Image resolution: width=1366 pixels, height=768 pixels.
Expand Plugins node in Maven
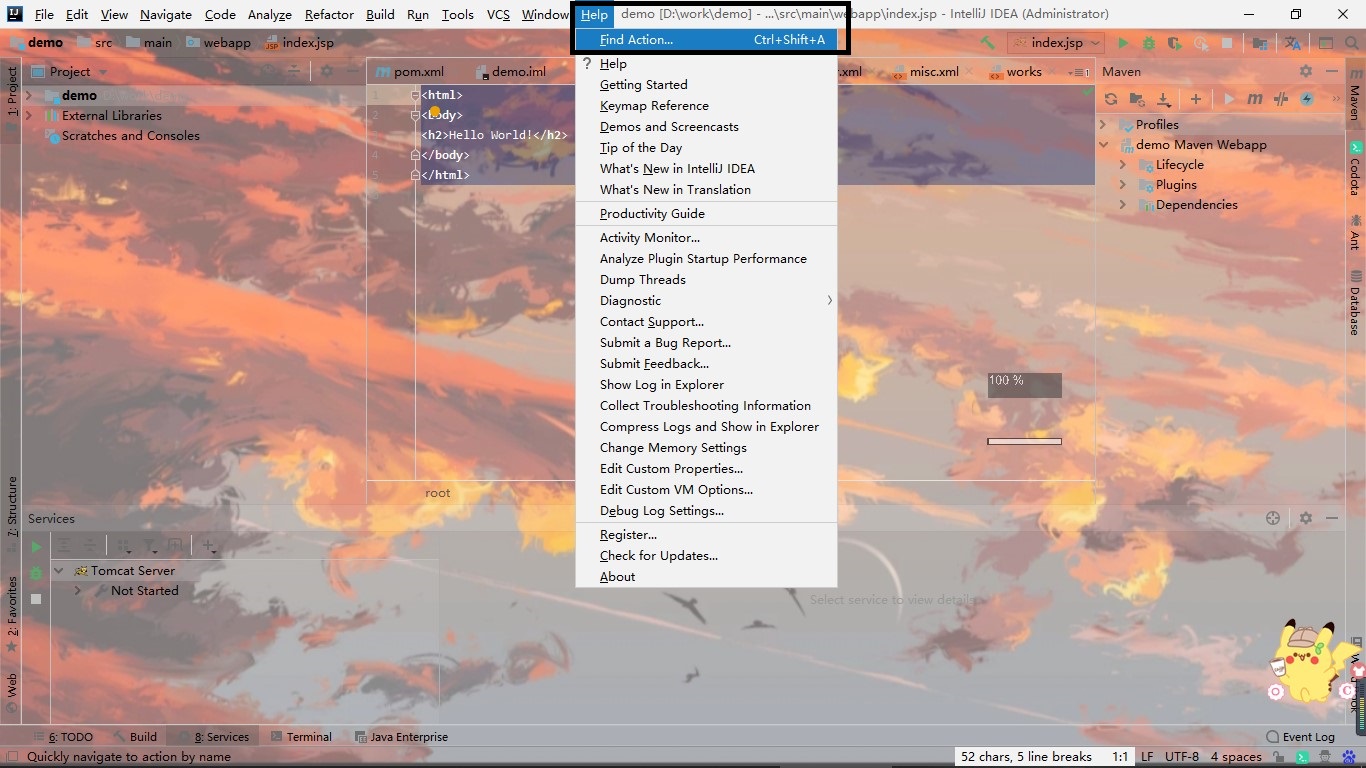tap(1123, 185)
